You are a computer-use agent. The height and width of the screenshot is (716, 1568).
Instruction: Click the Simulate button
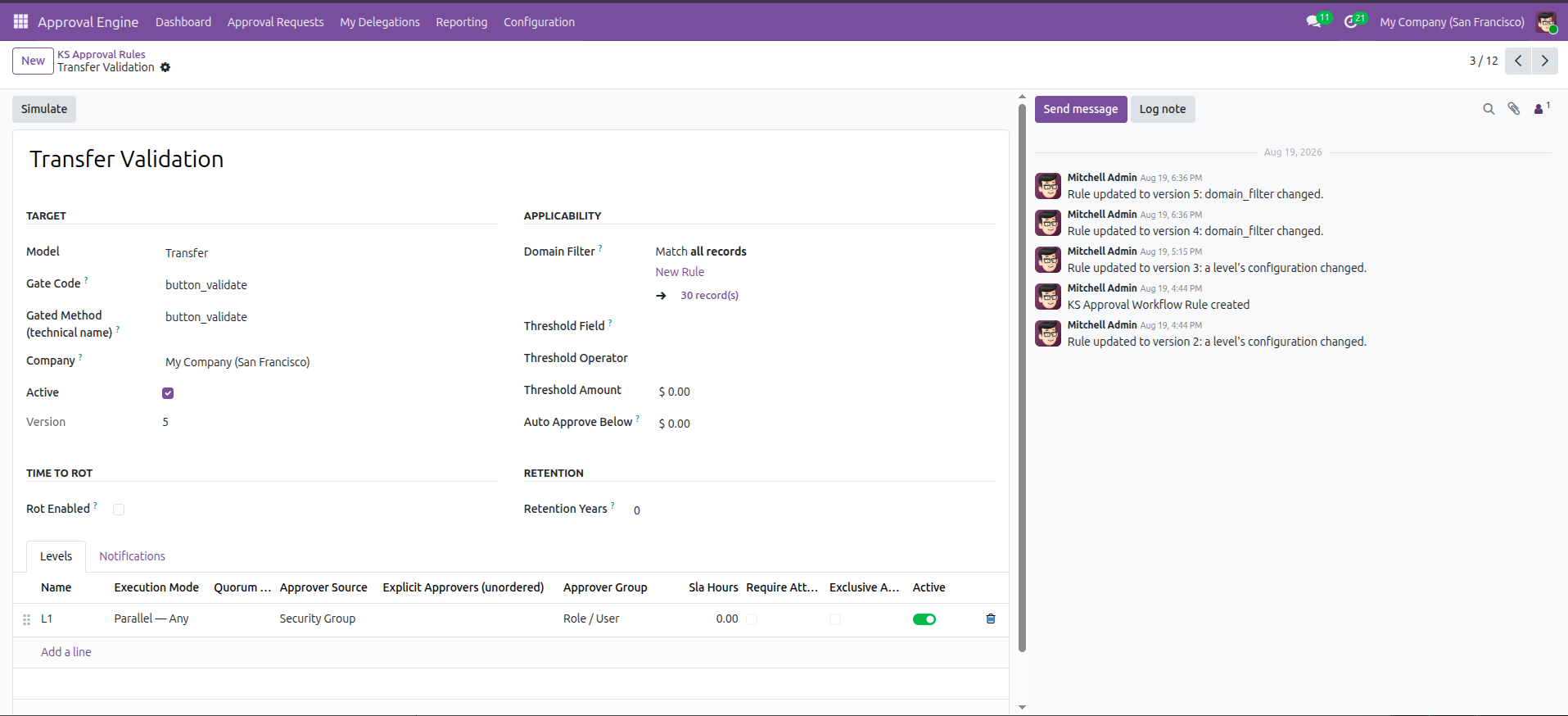click(x=44, y=109)
